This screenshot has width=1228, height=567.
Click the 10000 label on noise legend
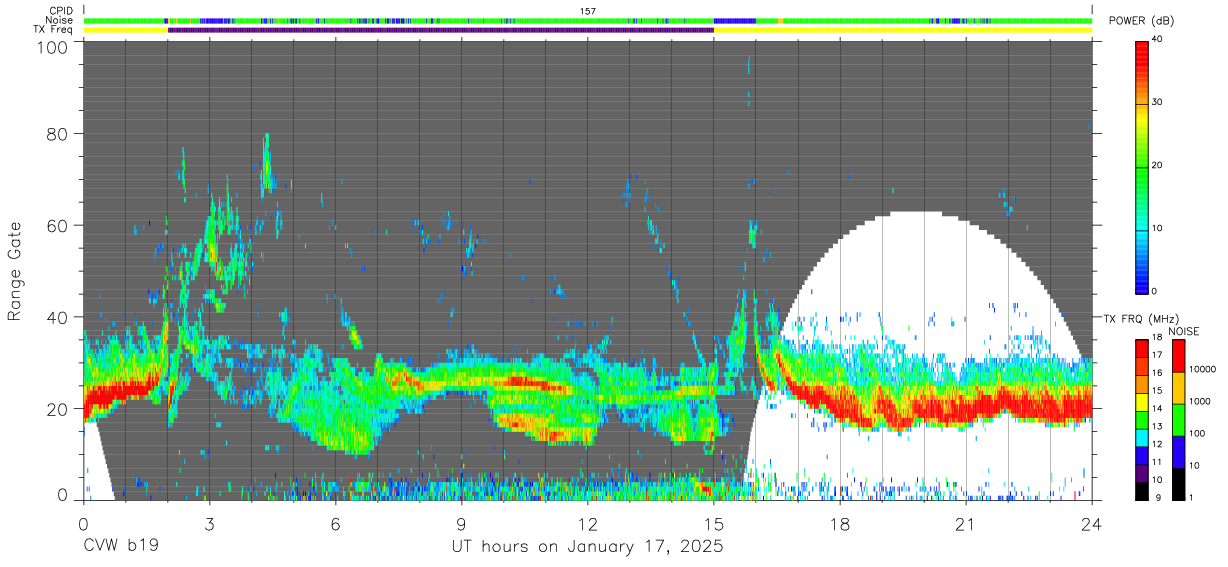click(x=1205, y=370)
